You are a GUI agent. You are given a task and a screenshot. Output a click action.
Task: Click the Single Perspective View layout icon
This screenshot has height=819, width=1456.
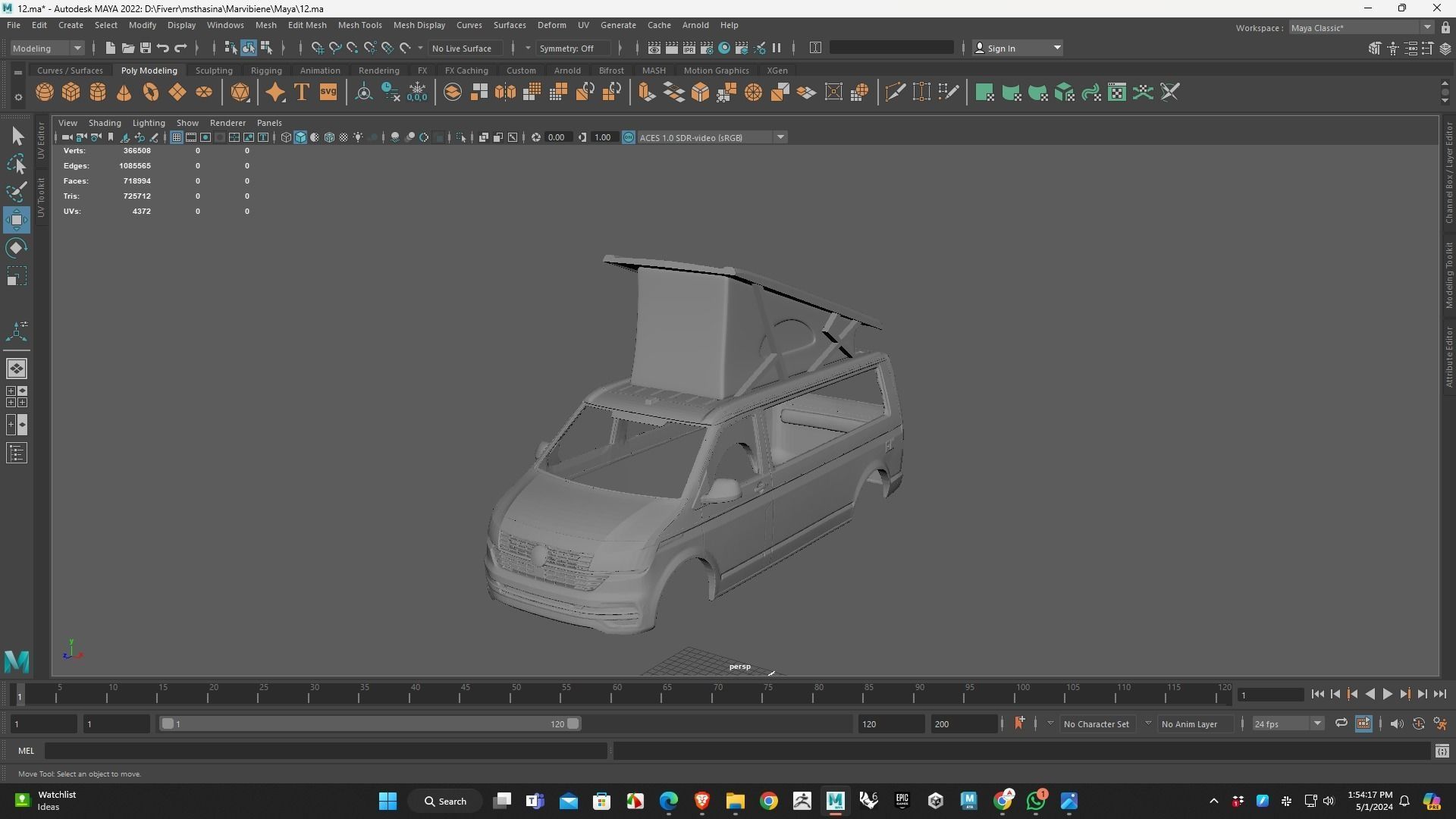tap(17, 369)
